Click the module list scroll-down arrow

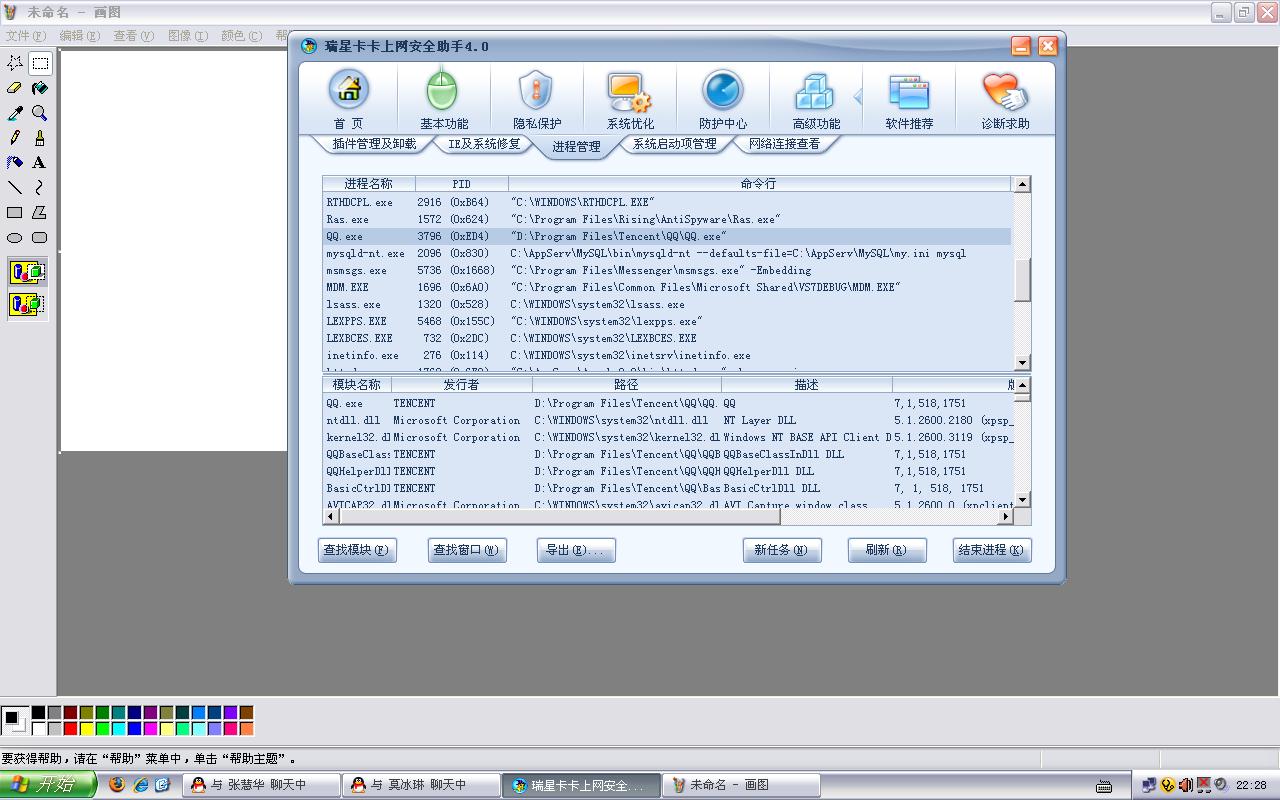pyautogui.click(x=1022, y=500)
